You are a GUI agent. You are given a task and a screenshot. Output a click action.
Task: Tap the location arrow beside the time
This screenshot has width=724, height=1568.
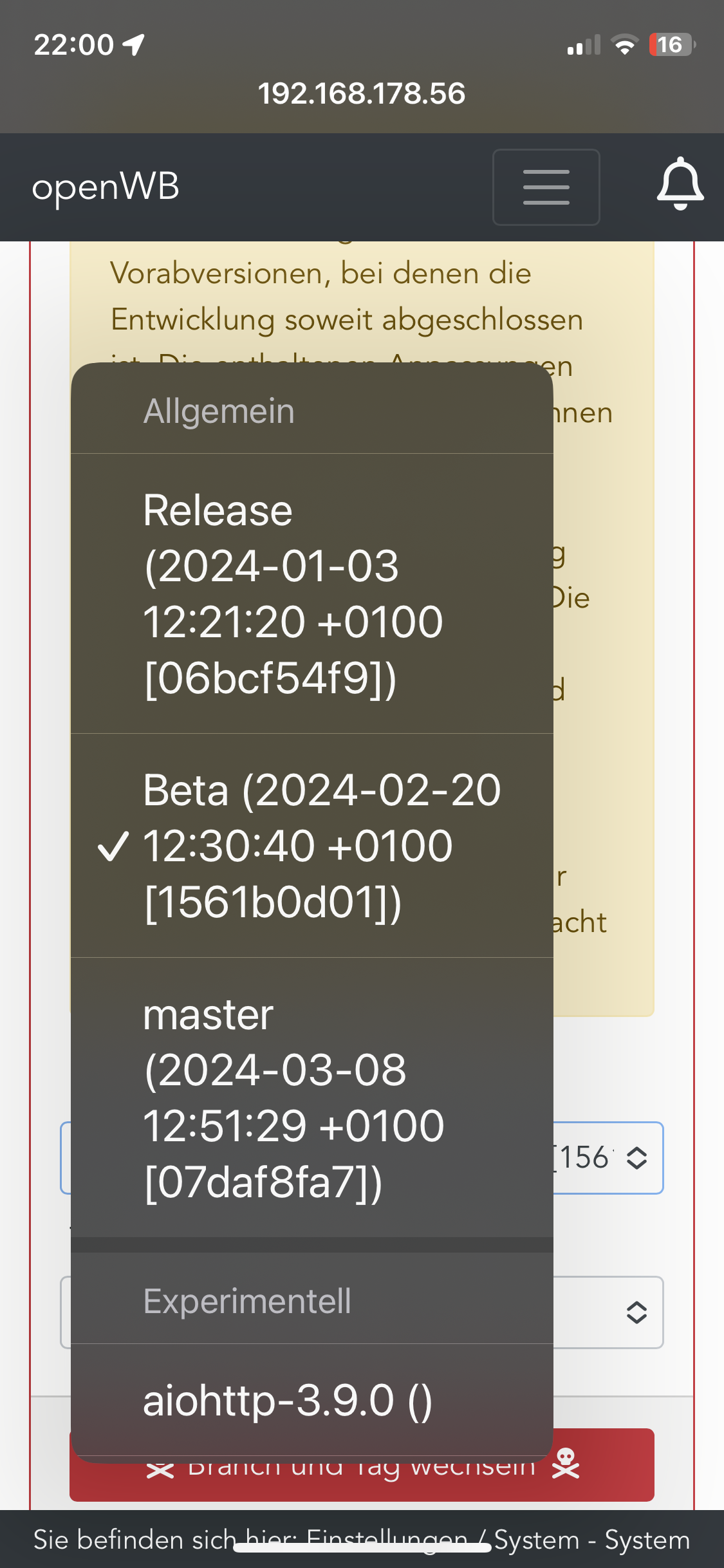134,45
